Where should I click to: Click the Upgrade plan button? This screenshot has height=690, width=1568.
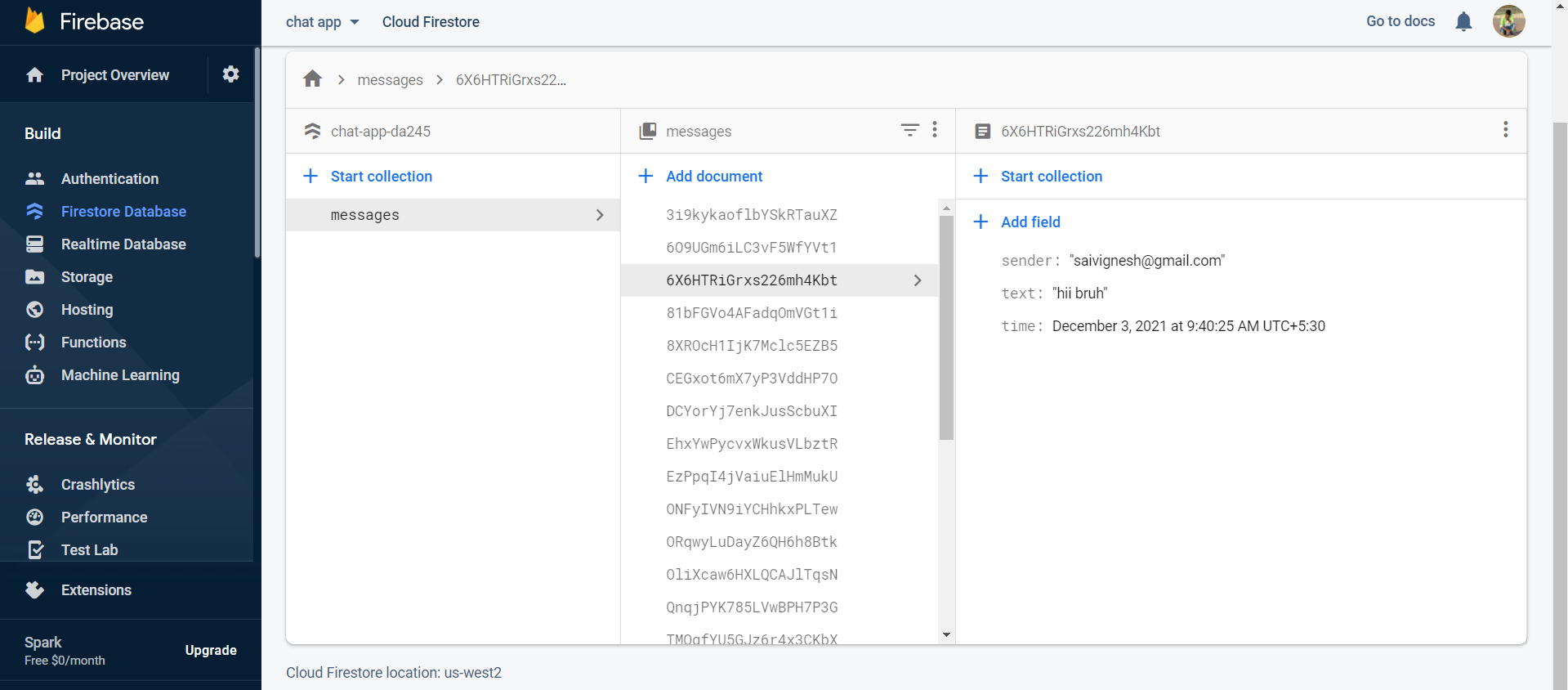(211, 650)
